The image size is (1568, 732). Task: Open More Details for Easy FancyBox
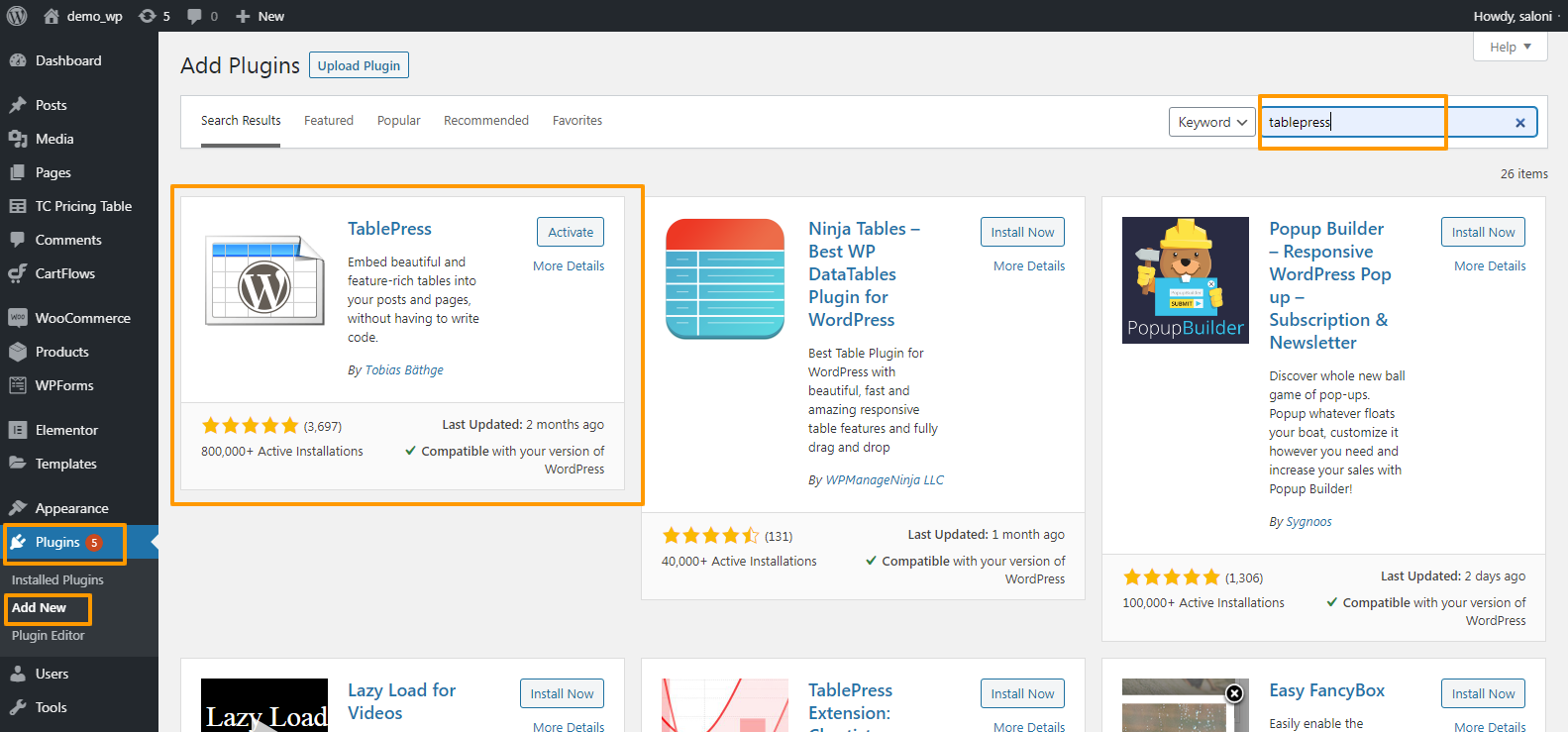(x=1490, y=726)
